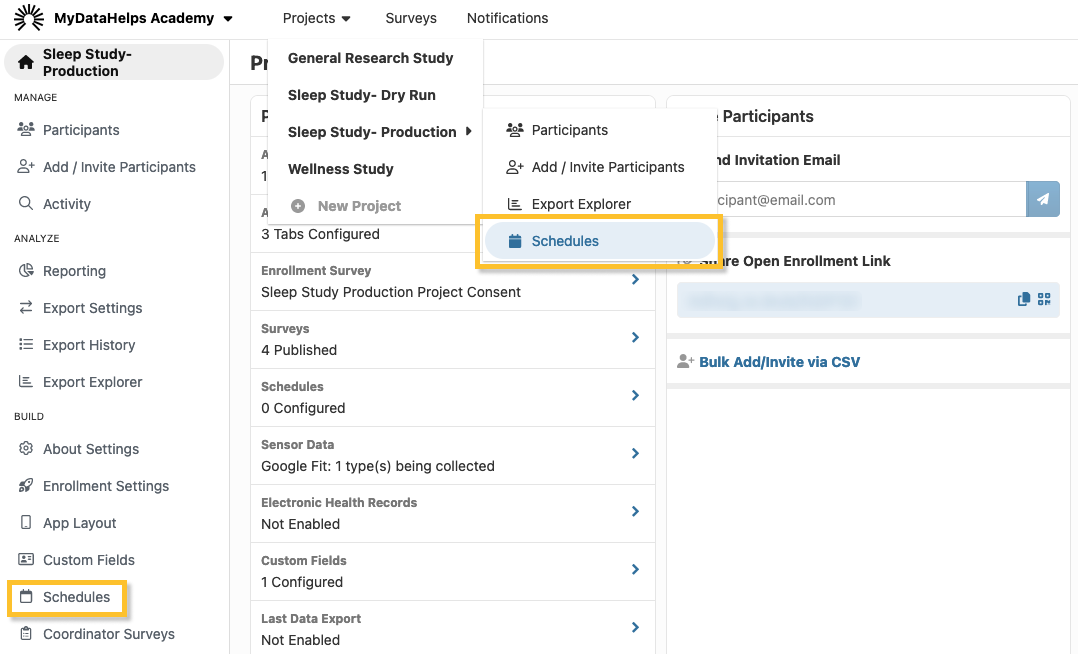Expand the Sensor Data row chevron

[635, 454]
